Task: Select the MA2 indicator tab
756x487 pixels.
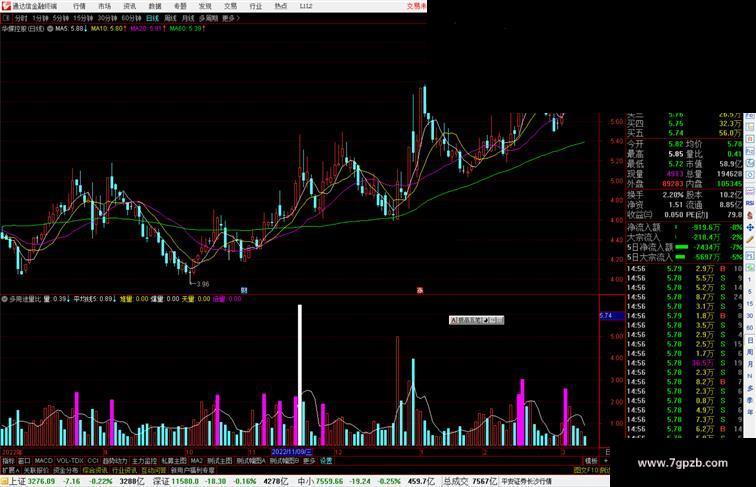Action: pyautogui.click(x=197, y=461)
